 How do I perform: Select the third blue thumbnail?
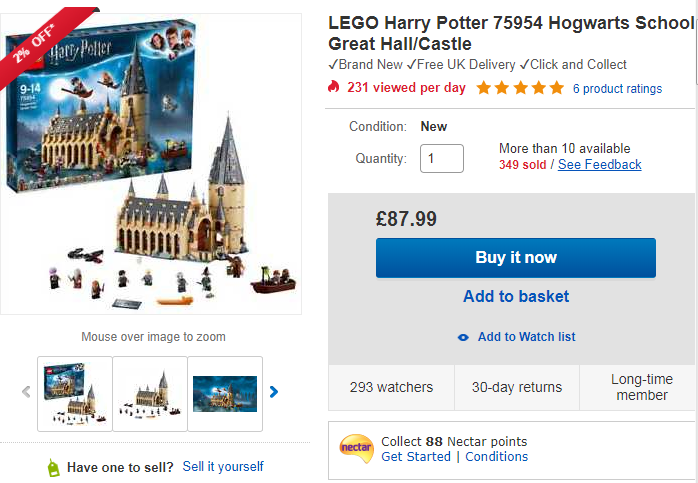tap(225, 393)
